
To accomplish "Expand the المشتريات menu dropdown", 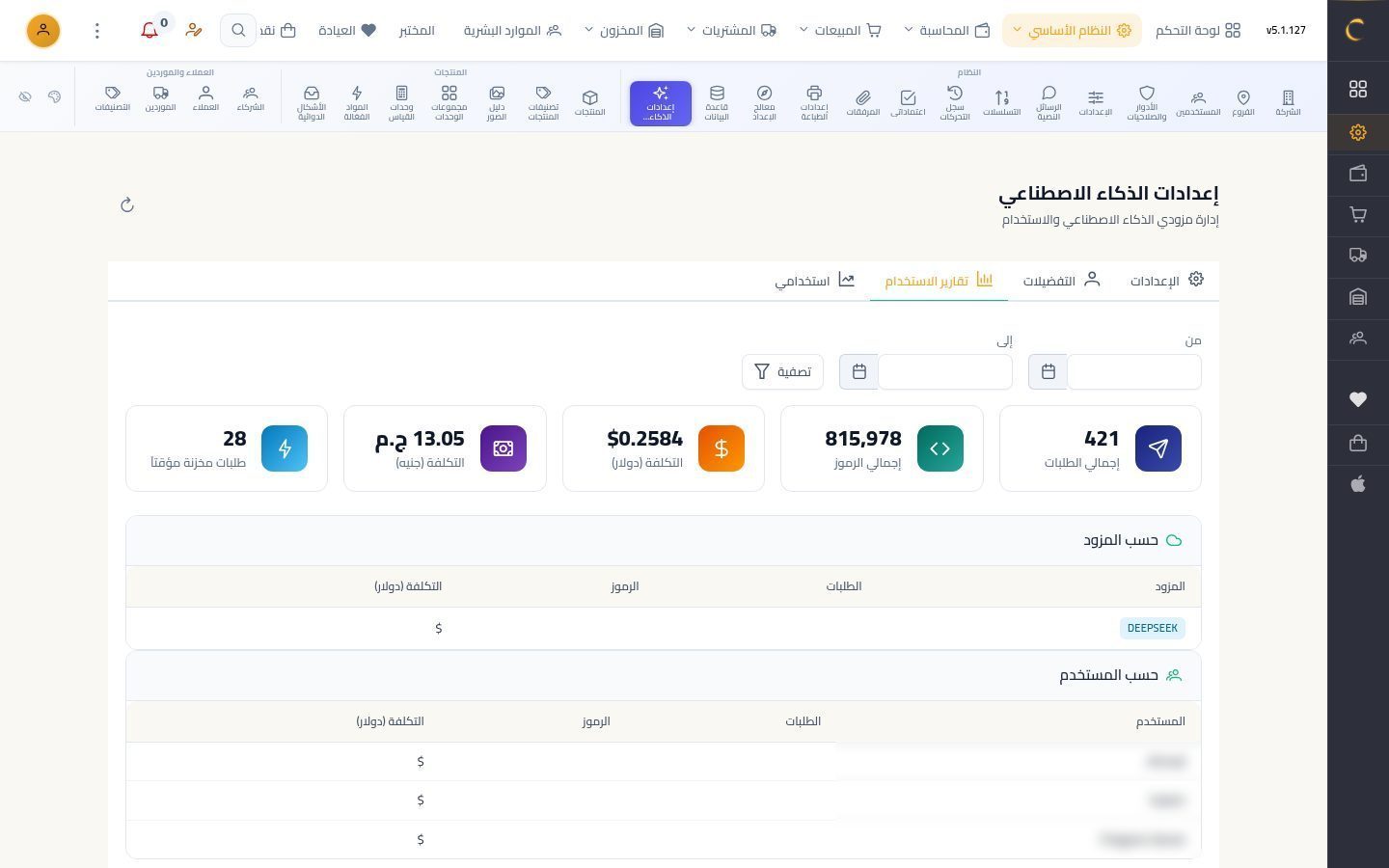I will click(x=731, y=31).
